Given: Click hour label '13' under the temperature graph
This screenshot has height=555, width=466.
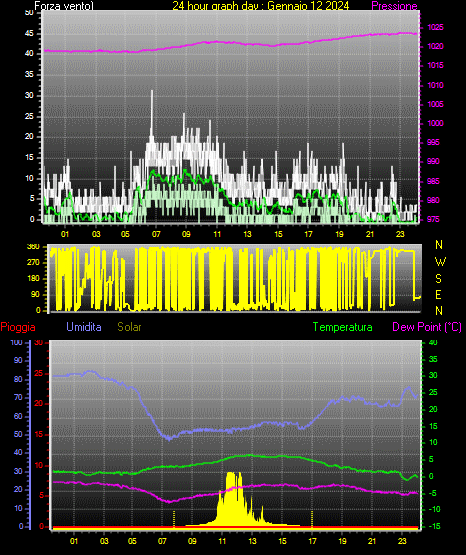Looking at the screenshot, I should tap(252, 541).
